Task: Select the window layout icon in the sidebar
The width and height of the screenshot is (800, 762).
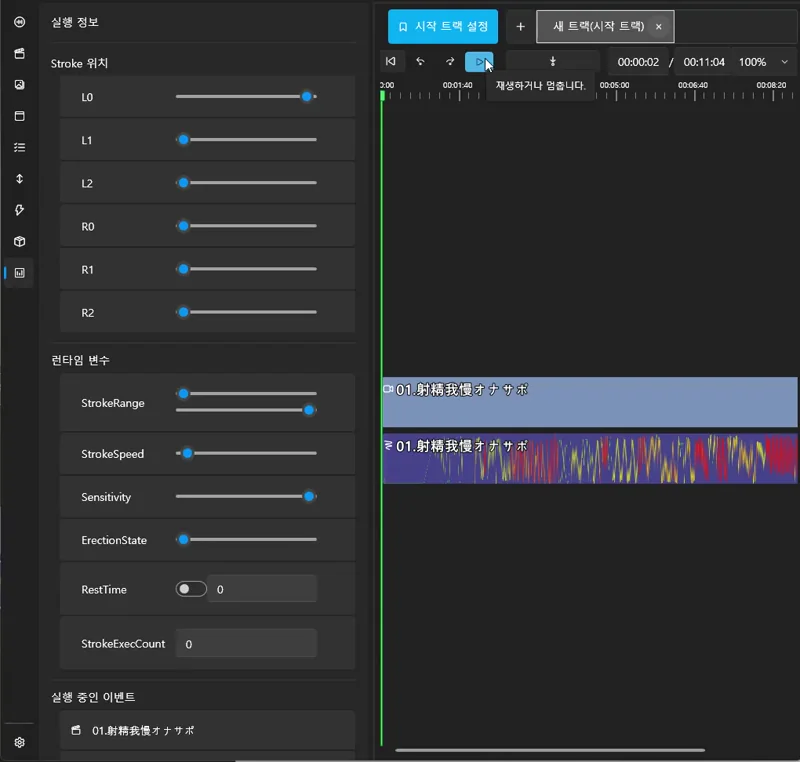Action: [18, 116]
